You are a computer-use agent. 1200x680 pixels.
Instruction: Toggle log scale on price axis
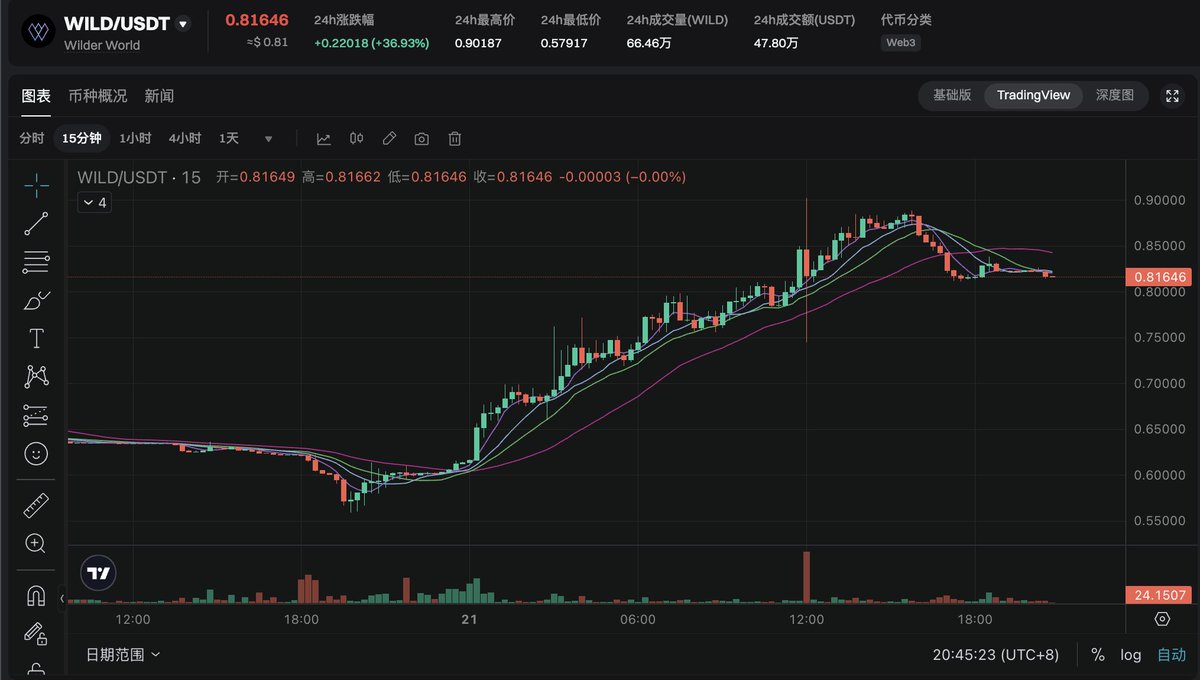(x=1131, y=655)
